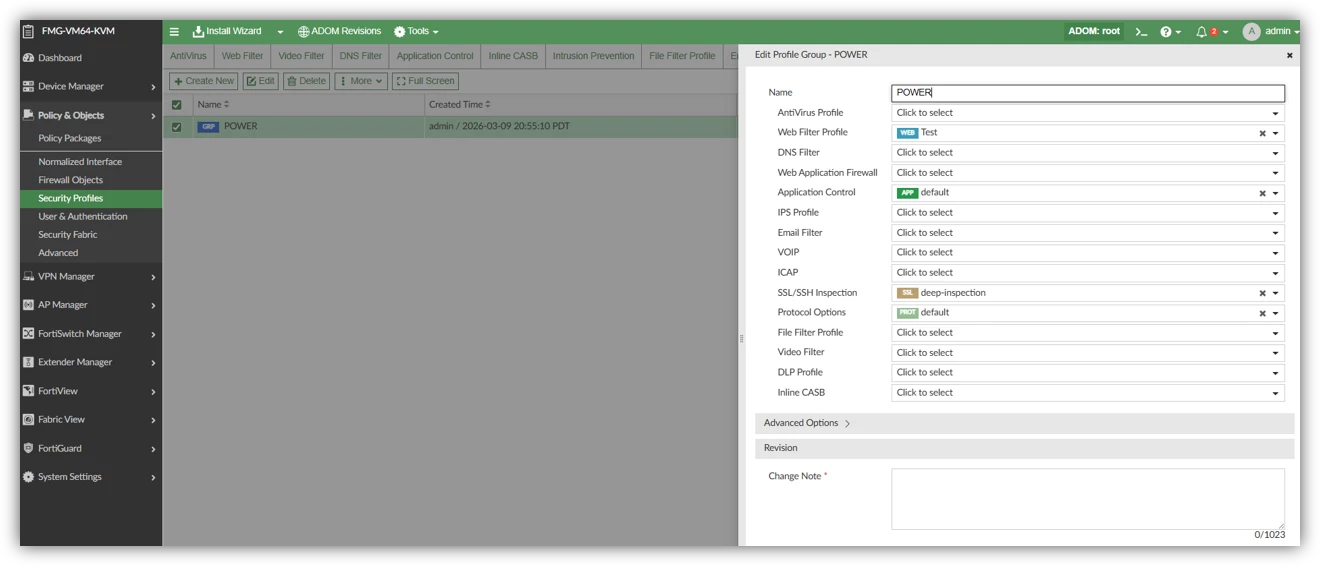
Task: Click the Create New button
Action: pyautogui.click(x=204, y=81)
